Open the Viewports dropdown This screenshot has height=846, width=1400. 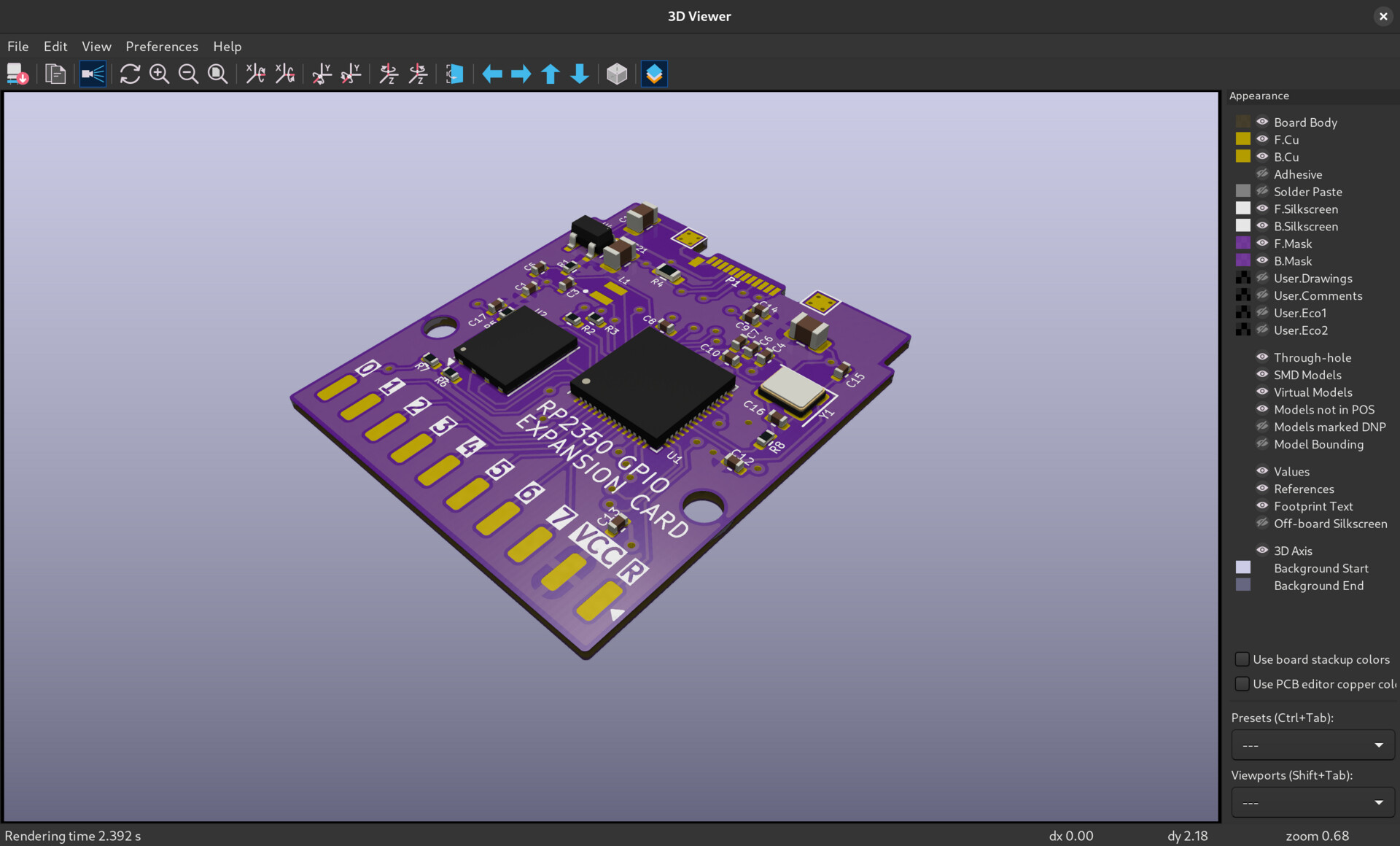[x=1312, y=802]
